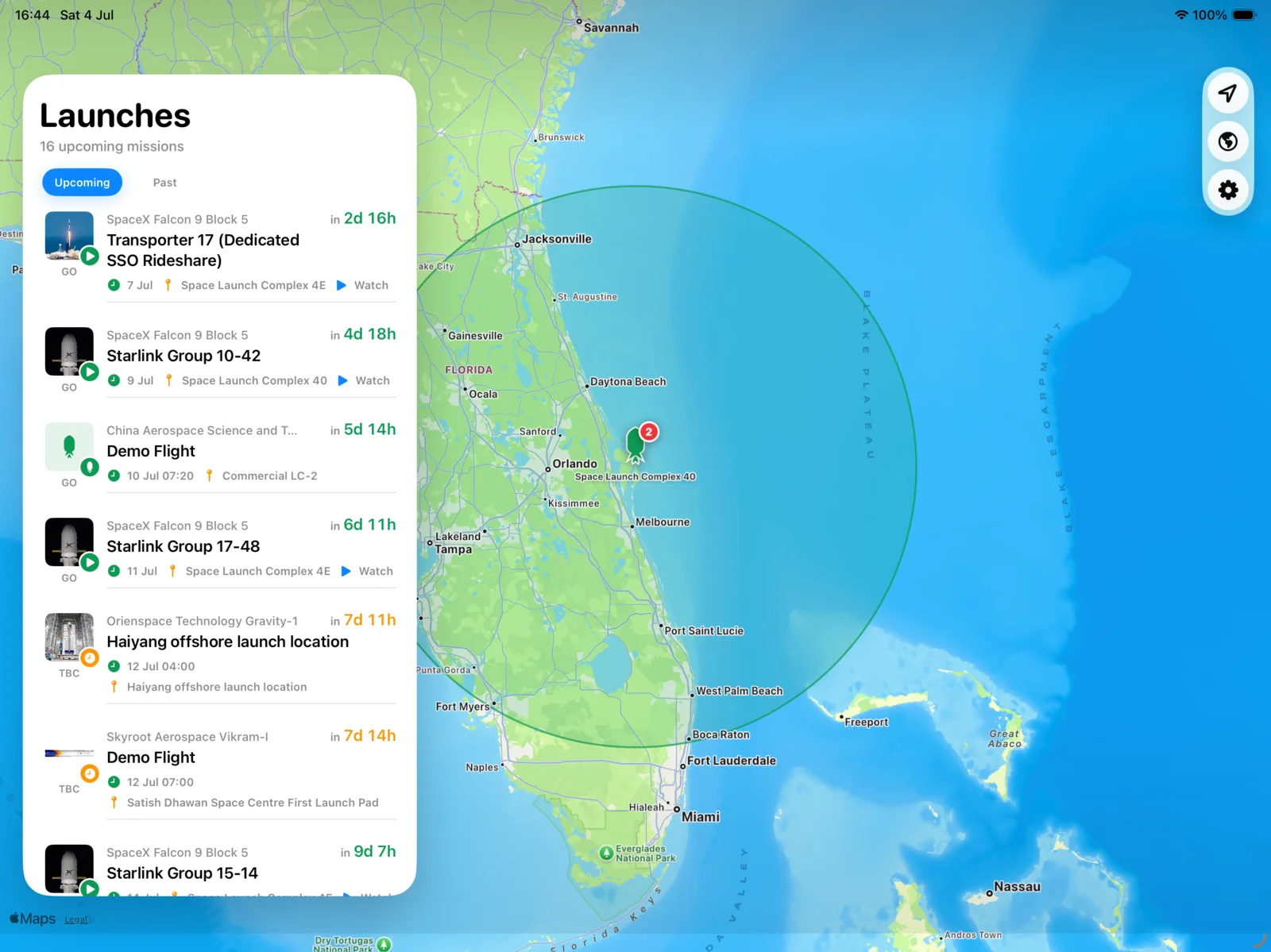1271x952 pixels.
Task: Click the Orlando city label on map
Action: (574, 464)
